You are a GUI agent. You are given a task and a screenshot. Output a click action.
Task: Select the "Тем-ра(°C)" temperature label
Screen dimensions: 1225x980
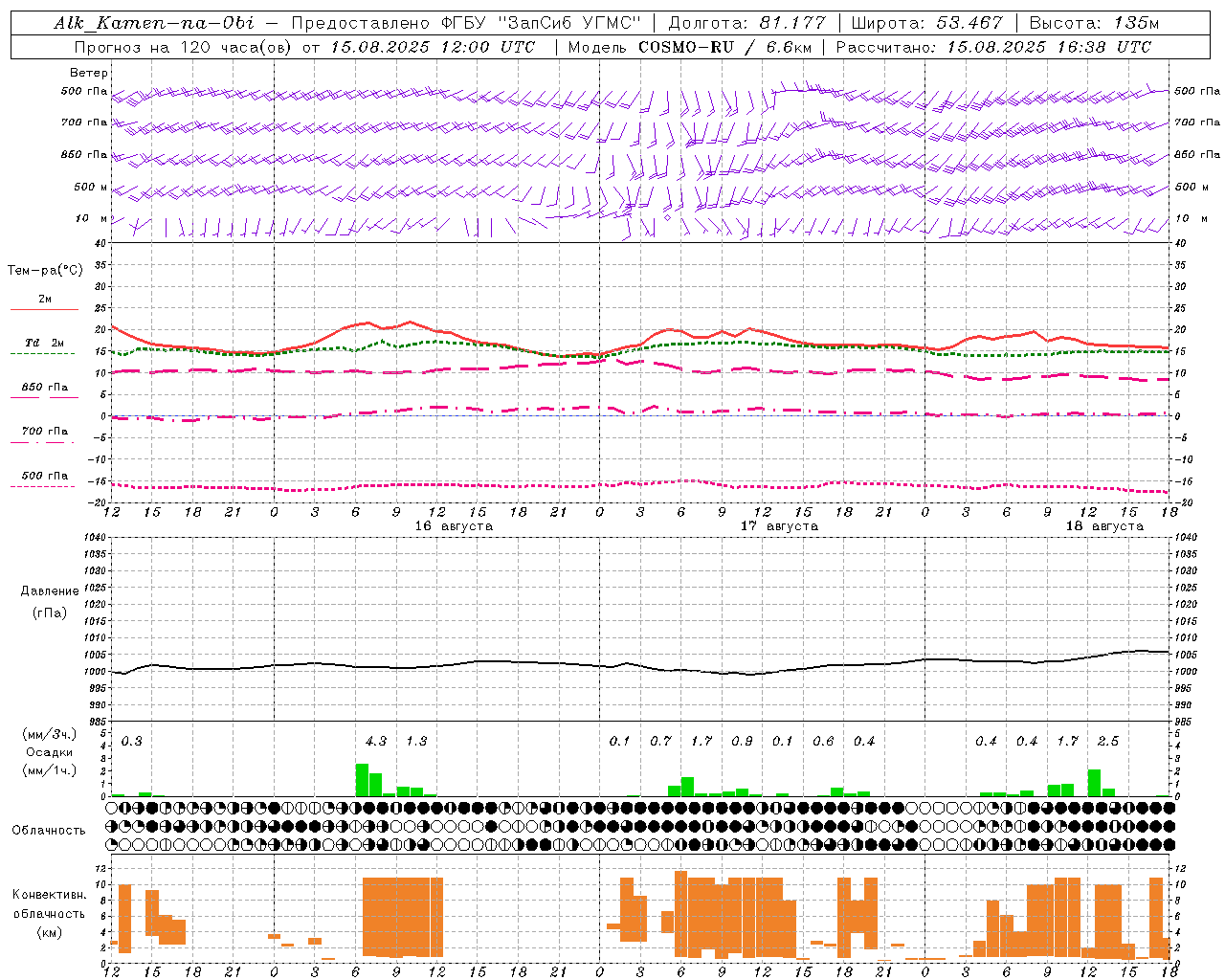(45, 271)
